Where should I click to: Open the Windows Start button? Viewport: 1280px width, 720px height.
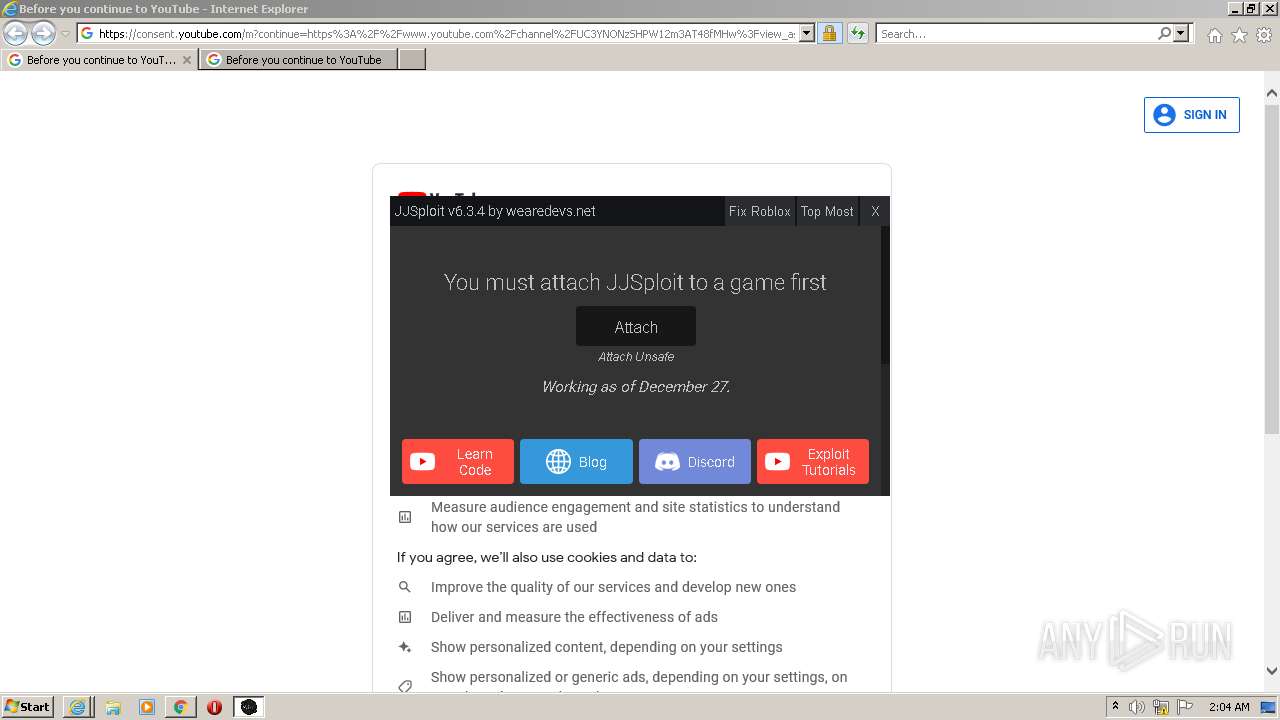click(x=28, y=706)
